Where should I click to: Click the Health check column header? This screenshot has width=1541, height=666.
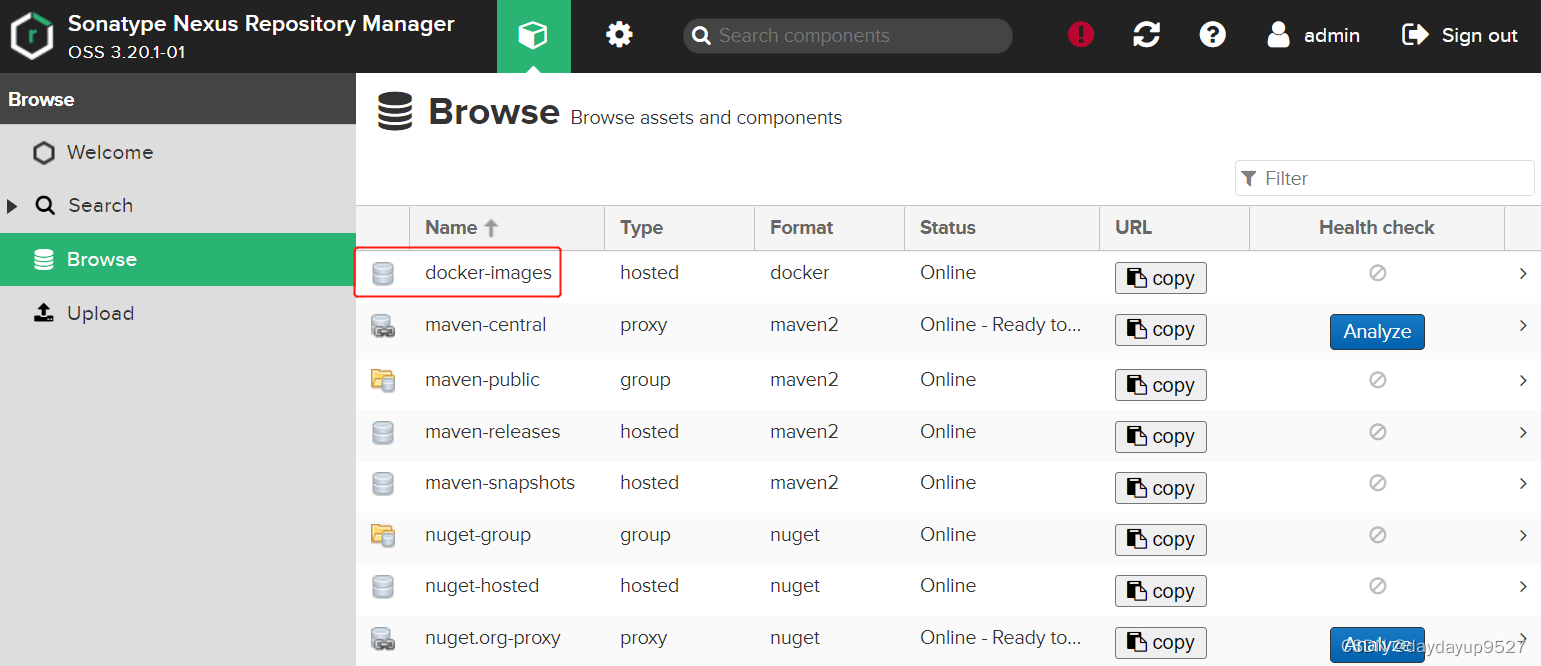tap(1377, 228)
